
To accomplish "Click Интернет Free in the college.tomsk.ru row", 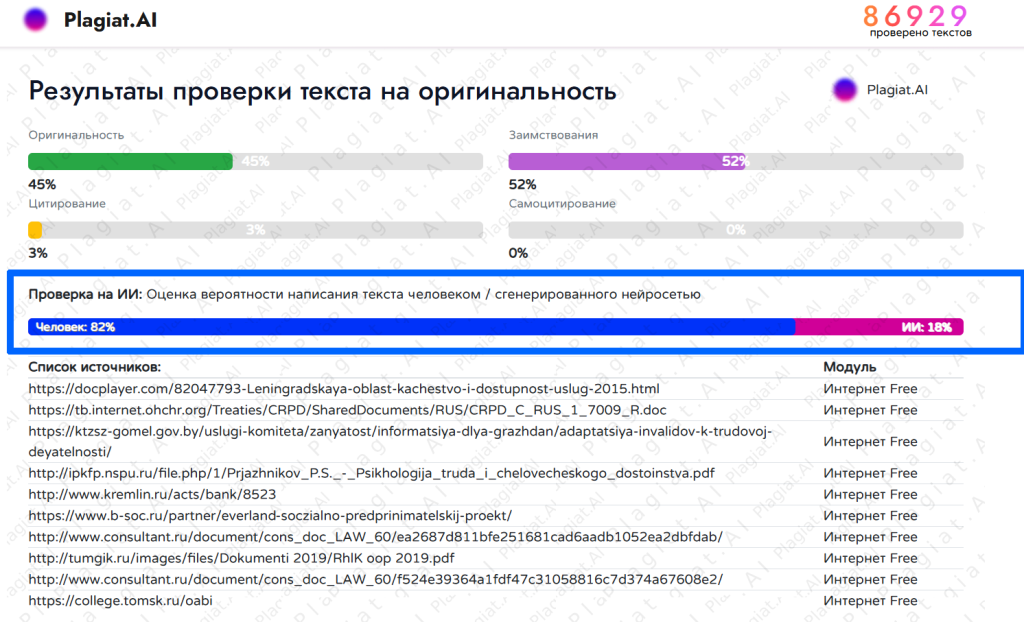I will coord(870,600).
